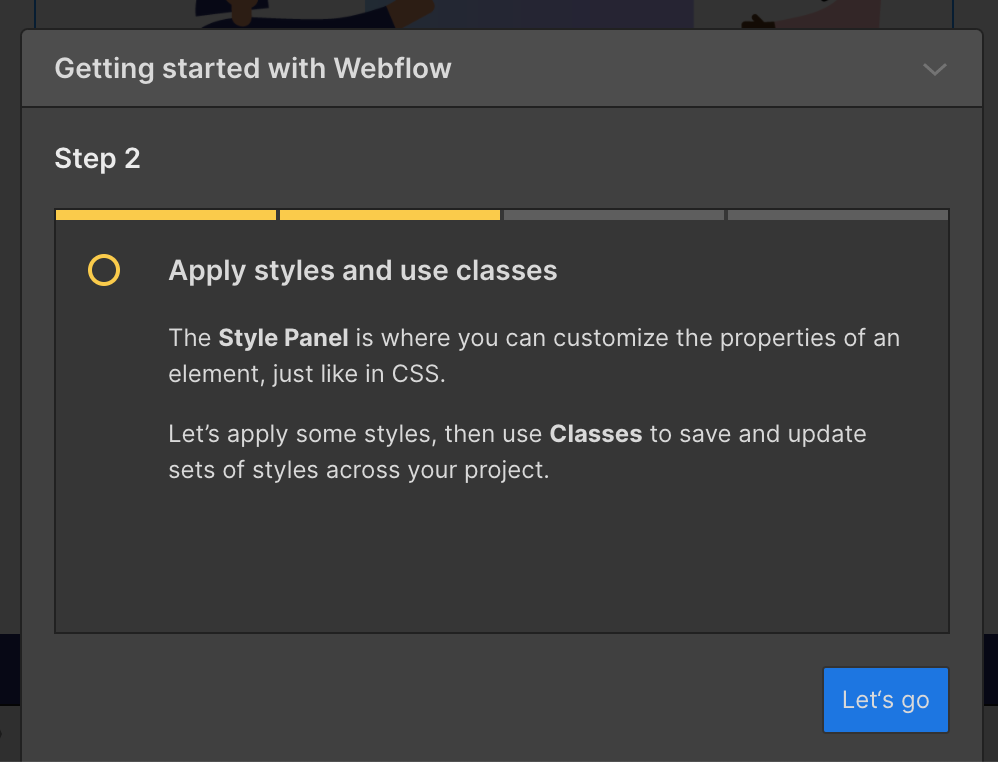Screen dimensions: 998x762
Task: Jump to the third gray progress segment
Action: point(614,215)
